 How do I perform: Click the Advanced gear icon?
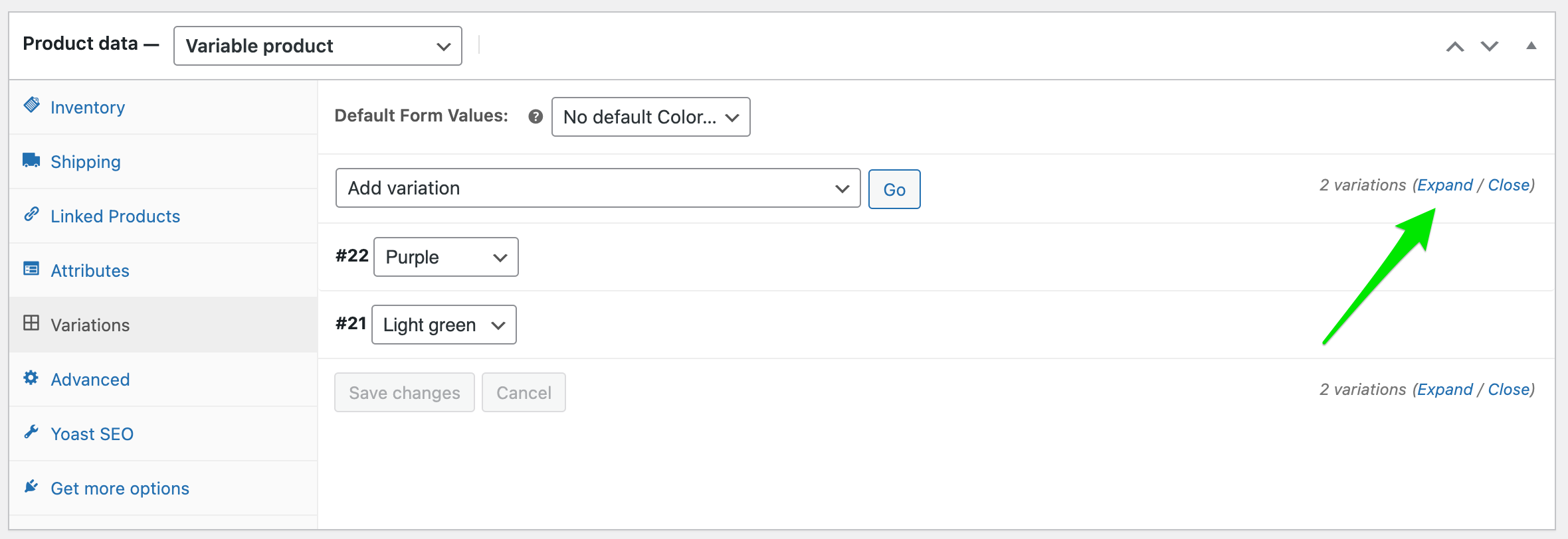coord(31,377)
